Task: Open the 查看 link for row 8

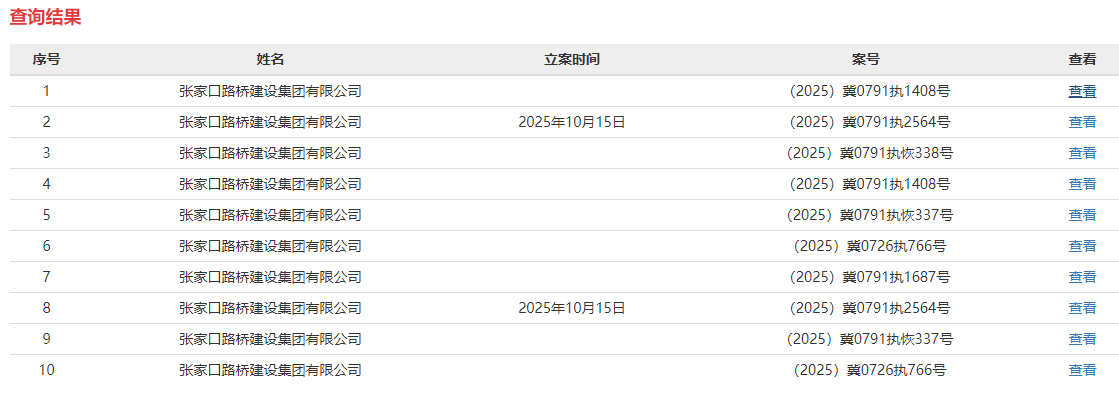Action: click(1082, 308)
